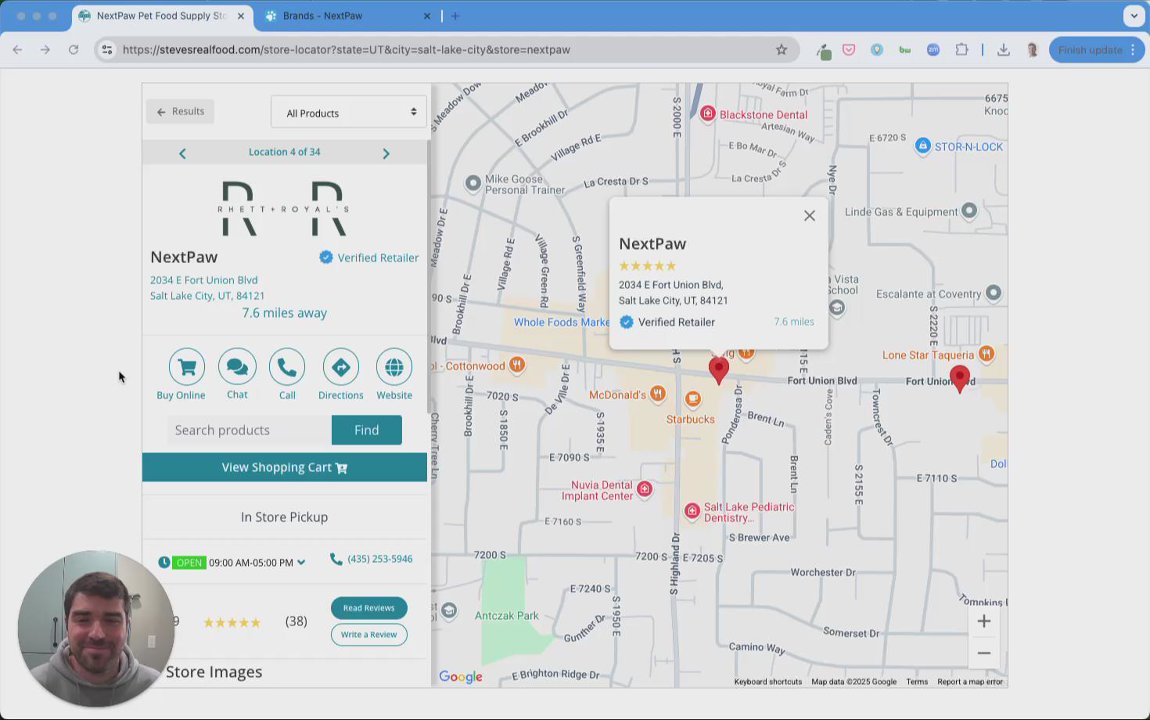Screen dimensions: 1150x720
Task: Open browser extensions puzzle icon
Action: click(962, 50)
